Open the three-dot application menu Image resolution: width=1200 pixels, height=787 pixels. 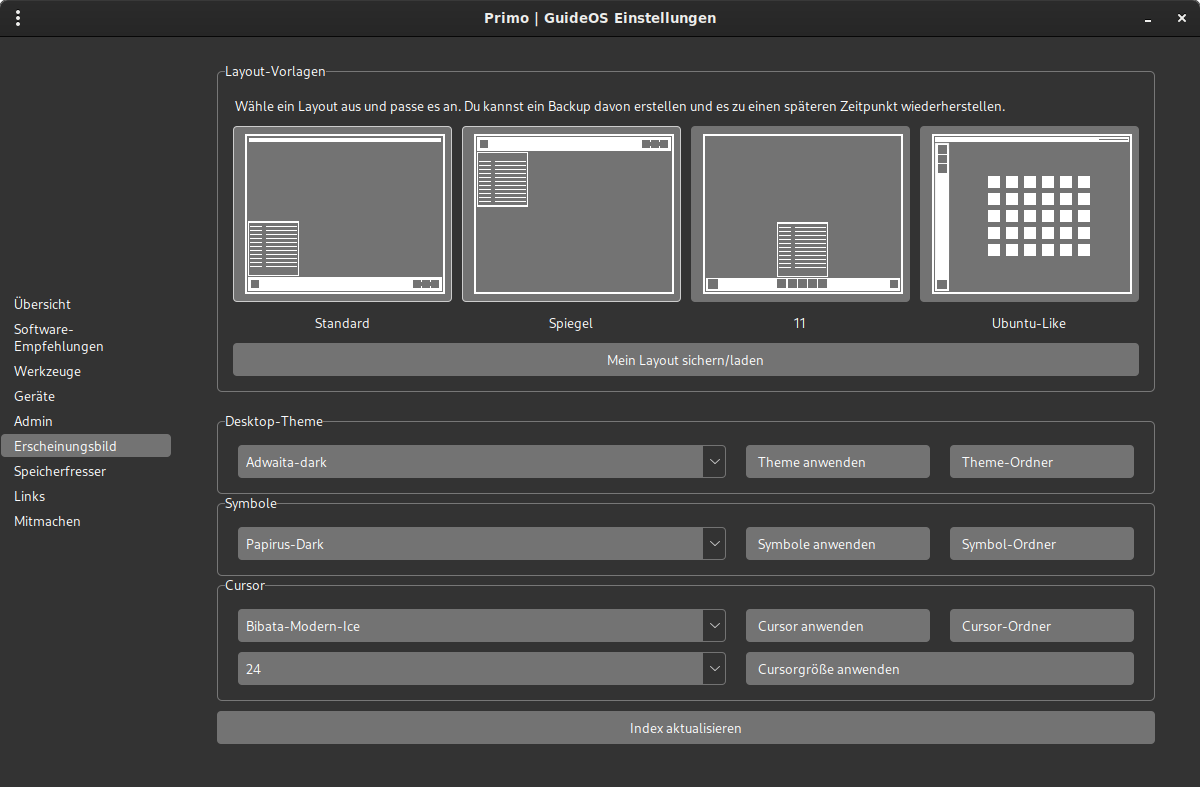[18, 18]
